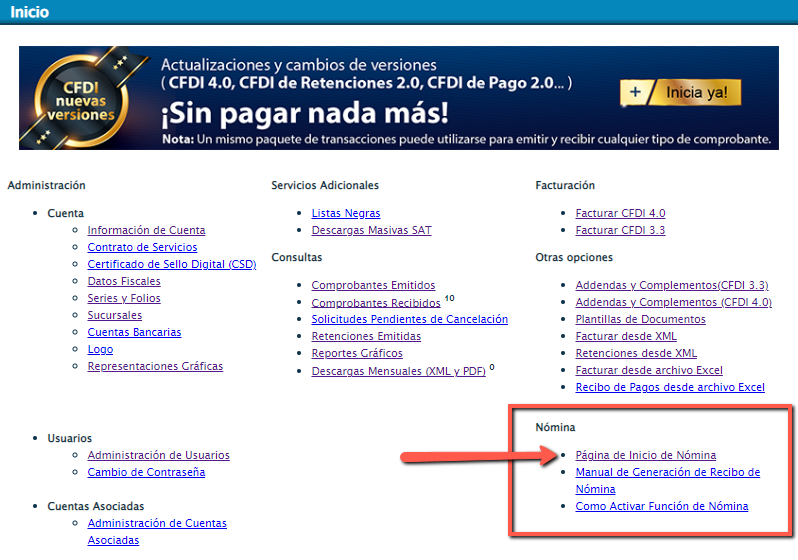The height and width of the screenshot is (560, 798).
Task: Open Listas Negras link
Action: [x=346, y=213]
